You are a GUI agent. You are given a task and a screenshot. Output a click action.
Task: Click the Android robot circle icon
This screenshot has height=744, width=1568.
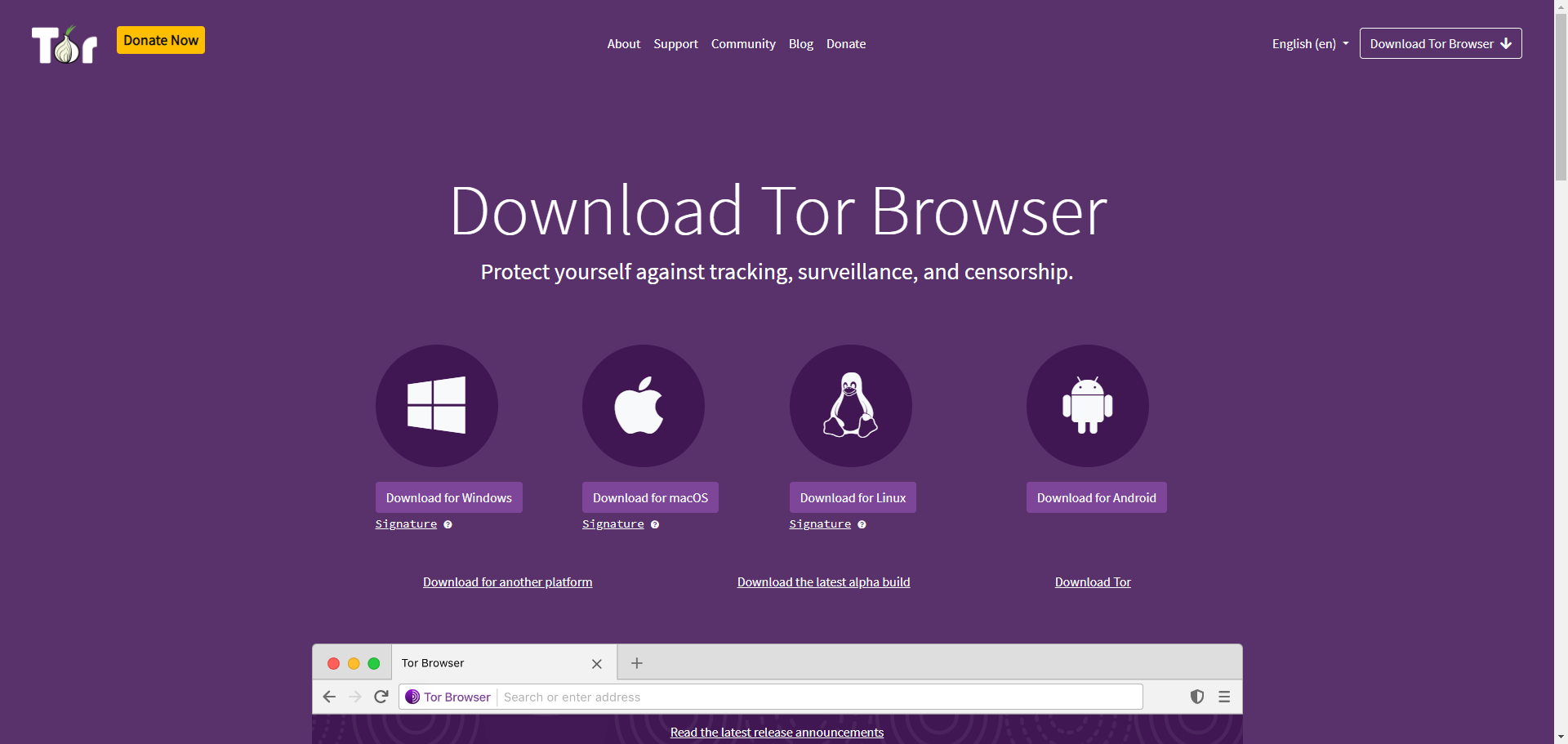point(1088,406)
